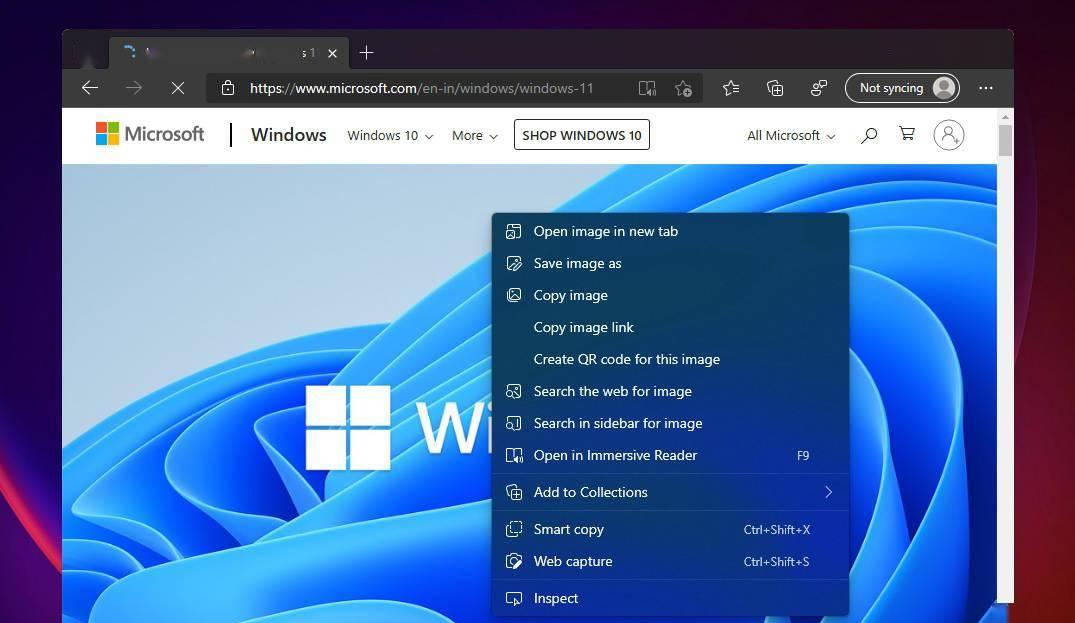1075x623 pixels.
Task: Select Search the web for image
Action: click(670, 391)
